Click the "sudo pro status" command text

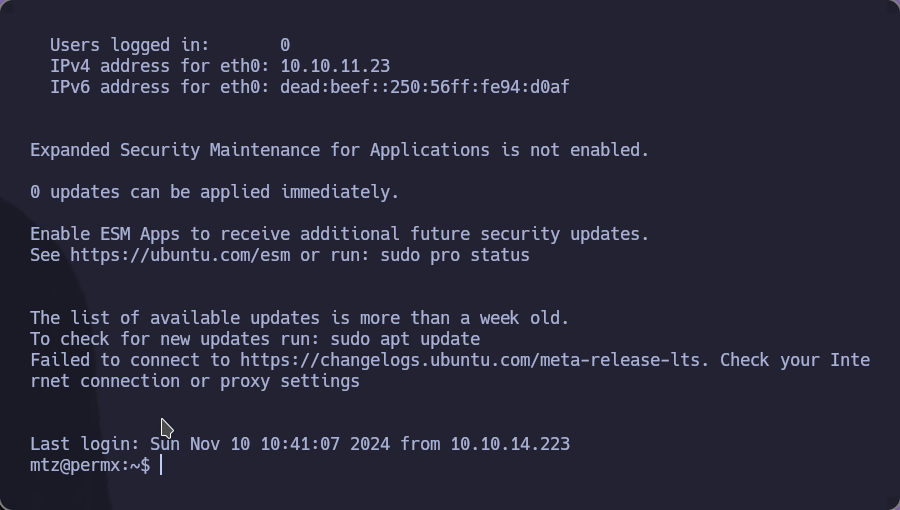point(455,255)
